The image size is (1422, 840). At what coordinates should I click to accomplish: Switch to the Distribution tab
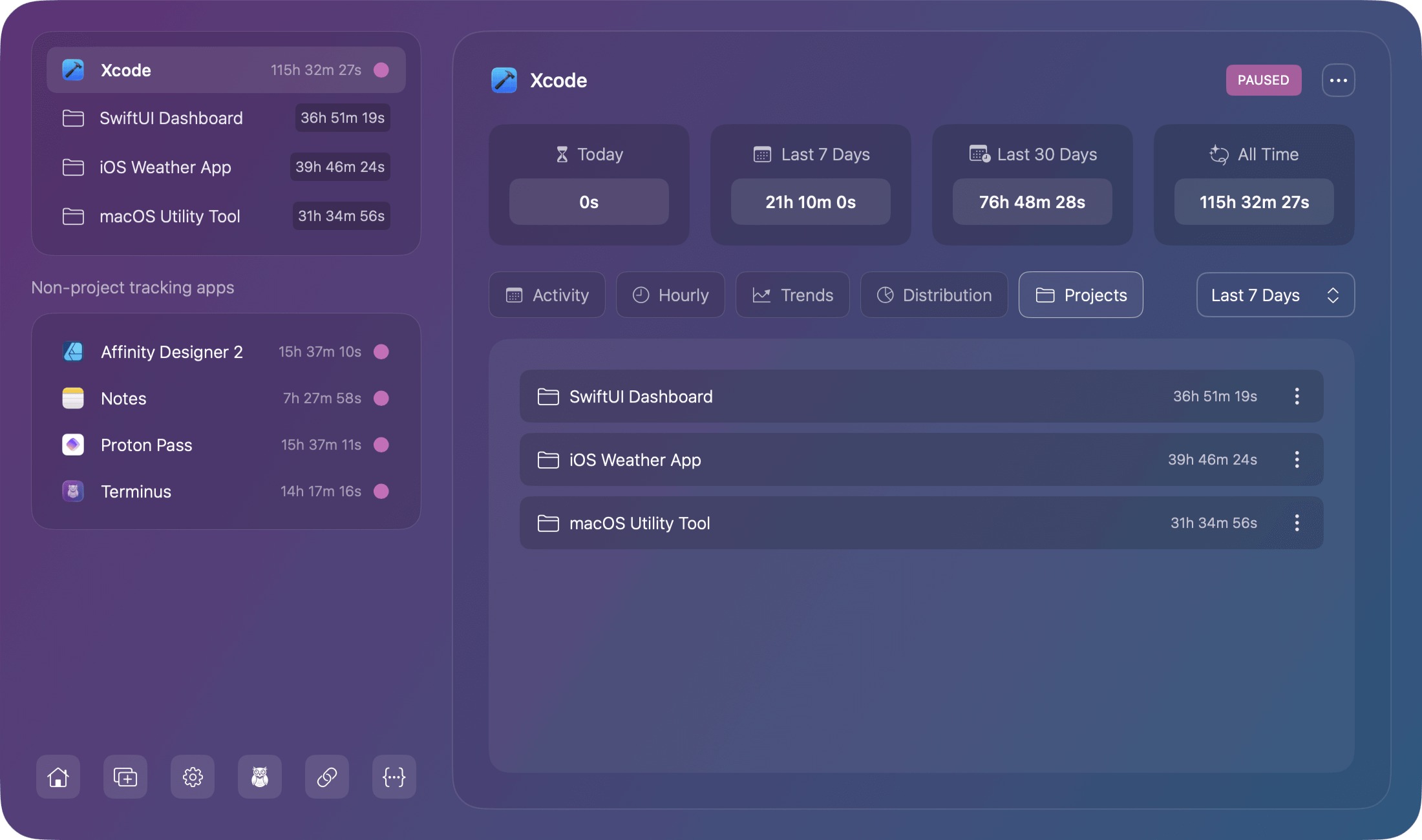[x=933, y=295]
